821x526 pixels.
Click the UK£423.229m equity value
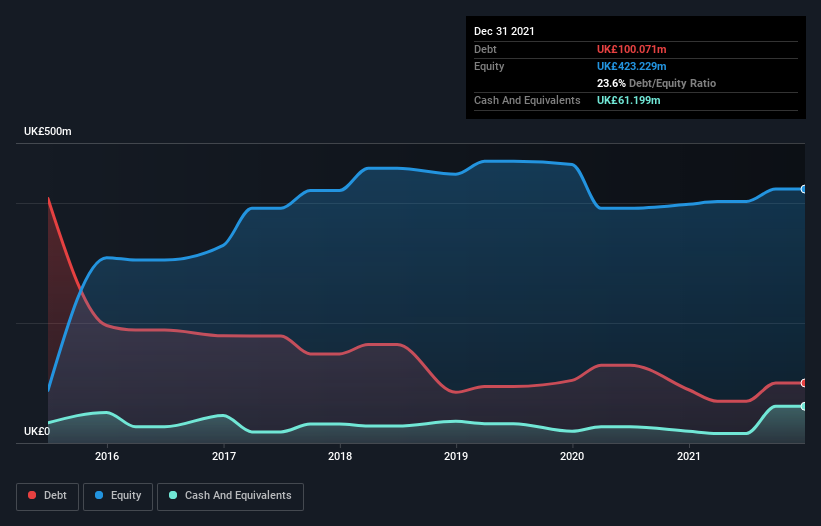631,66
